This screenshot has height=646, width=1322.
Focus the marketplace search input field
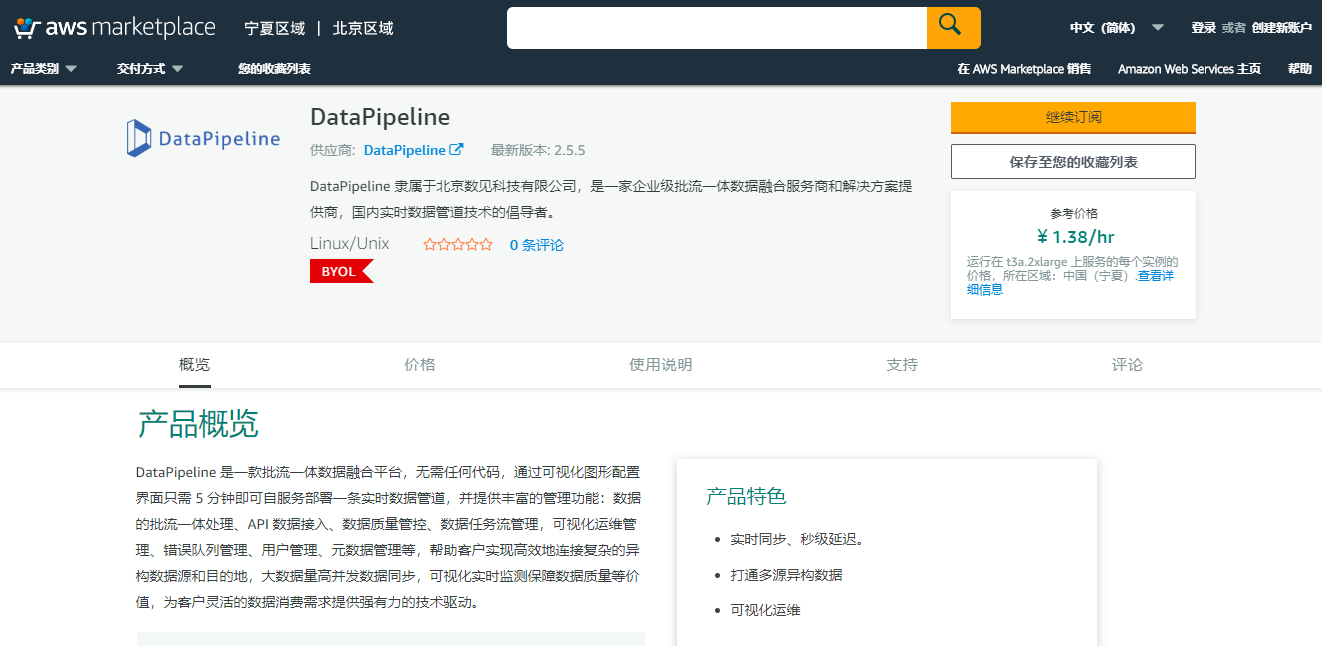(x=716, y=28)
